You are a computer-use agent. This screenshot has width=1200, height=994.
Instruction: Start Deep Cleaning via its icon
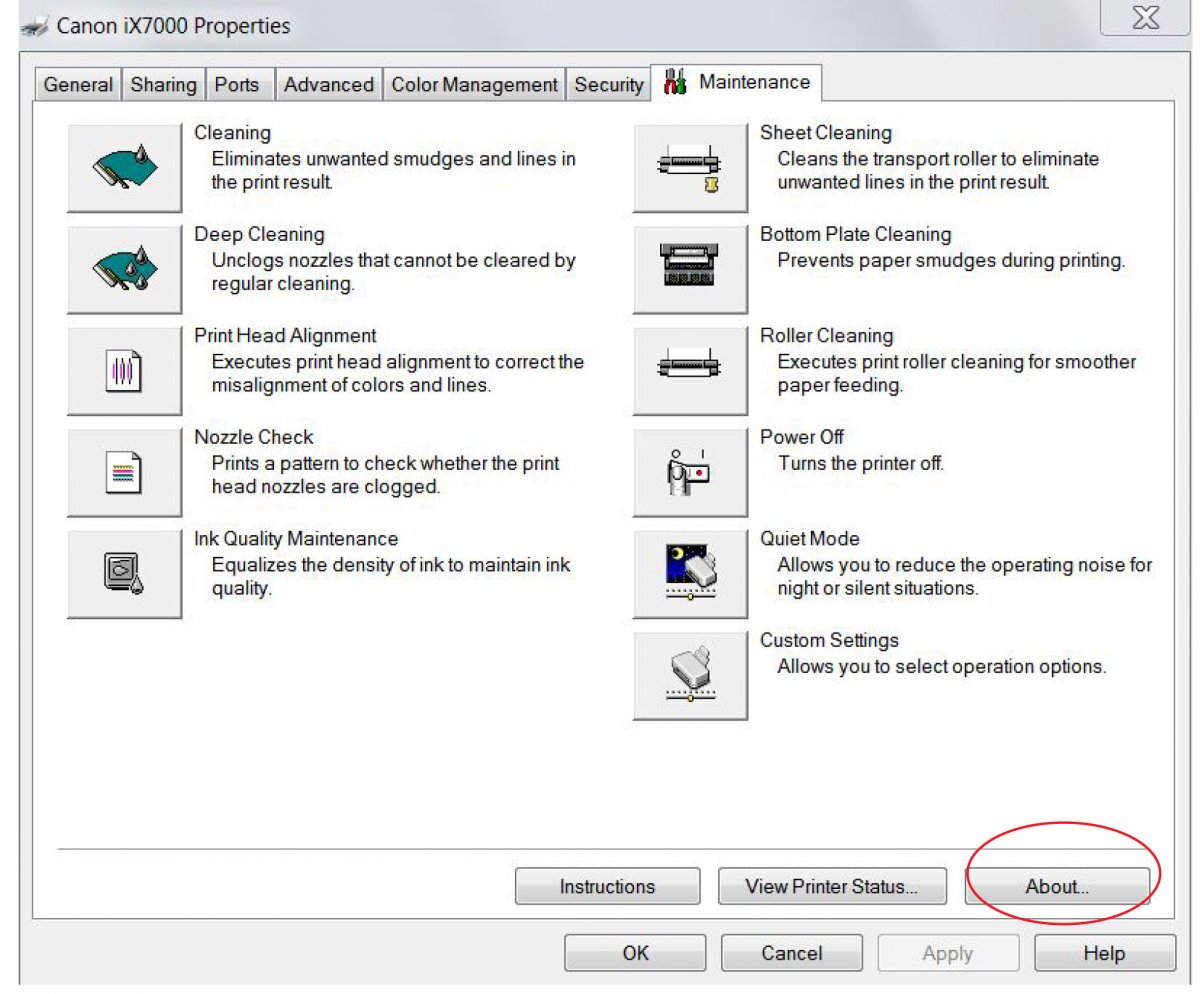click(124, 270)
